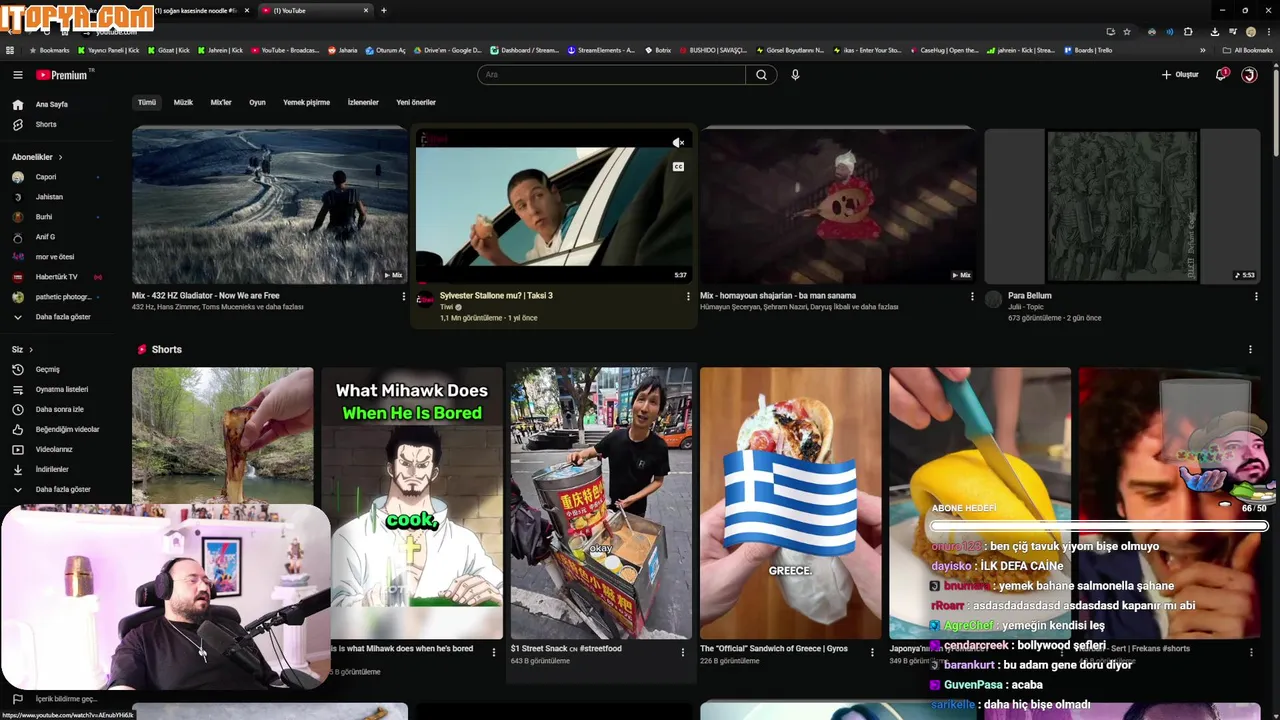Image resolution: width=1280 pixels, height=720 pixels.
Task: Go to YouTube Premium home logo
Action: (x=62, y=75)
